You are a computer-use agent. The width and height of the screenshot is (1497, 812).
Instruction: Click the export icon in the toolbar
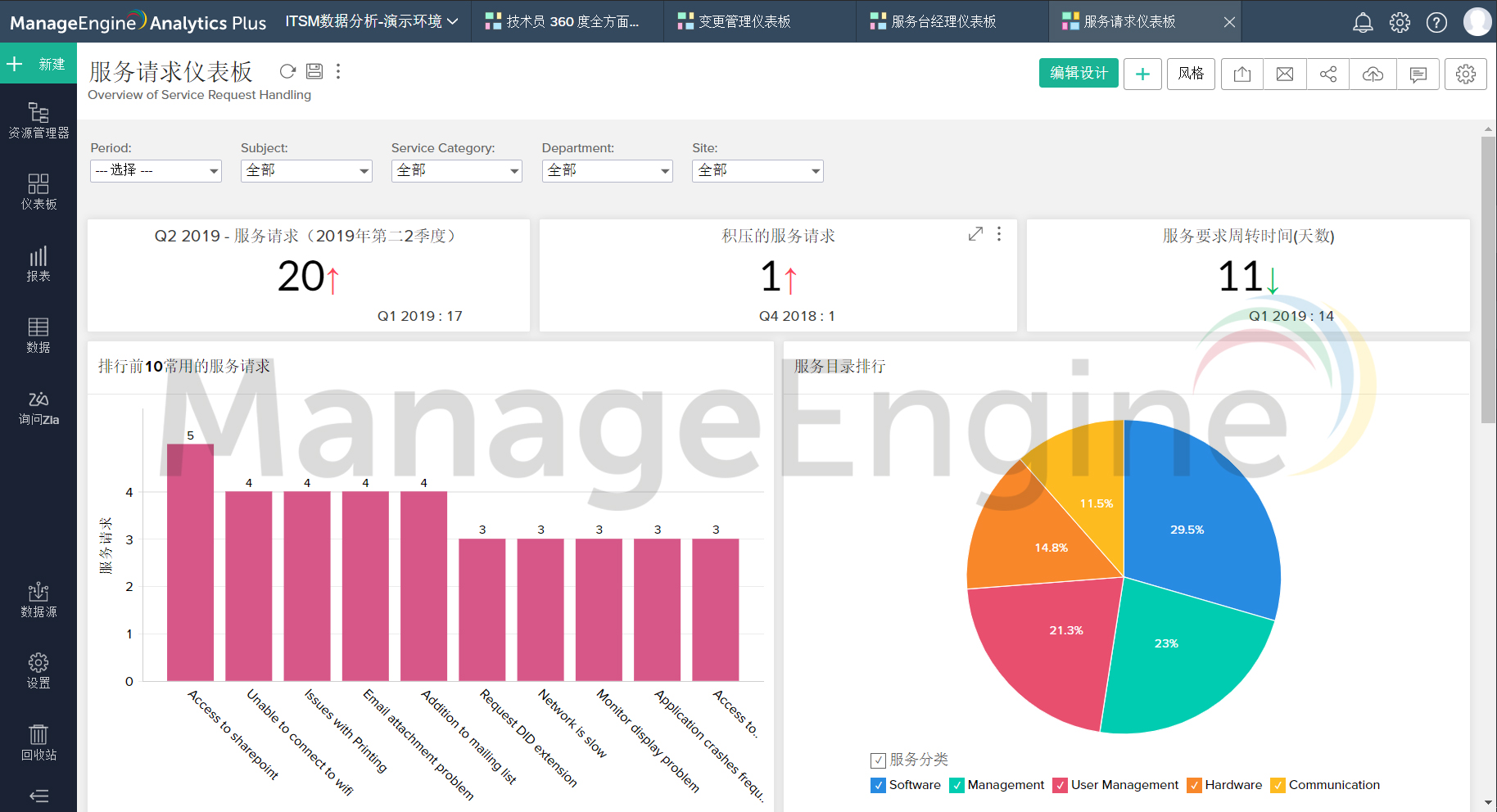1242,74
